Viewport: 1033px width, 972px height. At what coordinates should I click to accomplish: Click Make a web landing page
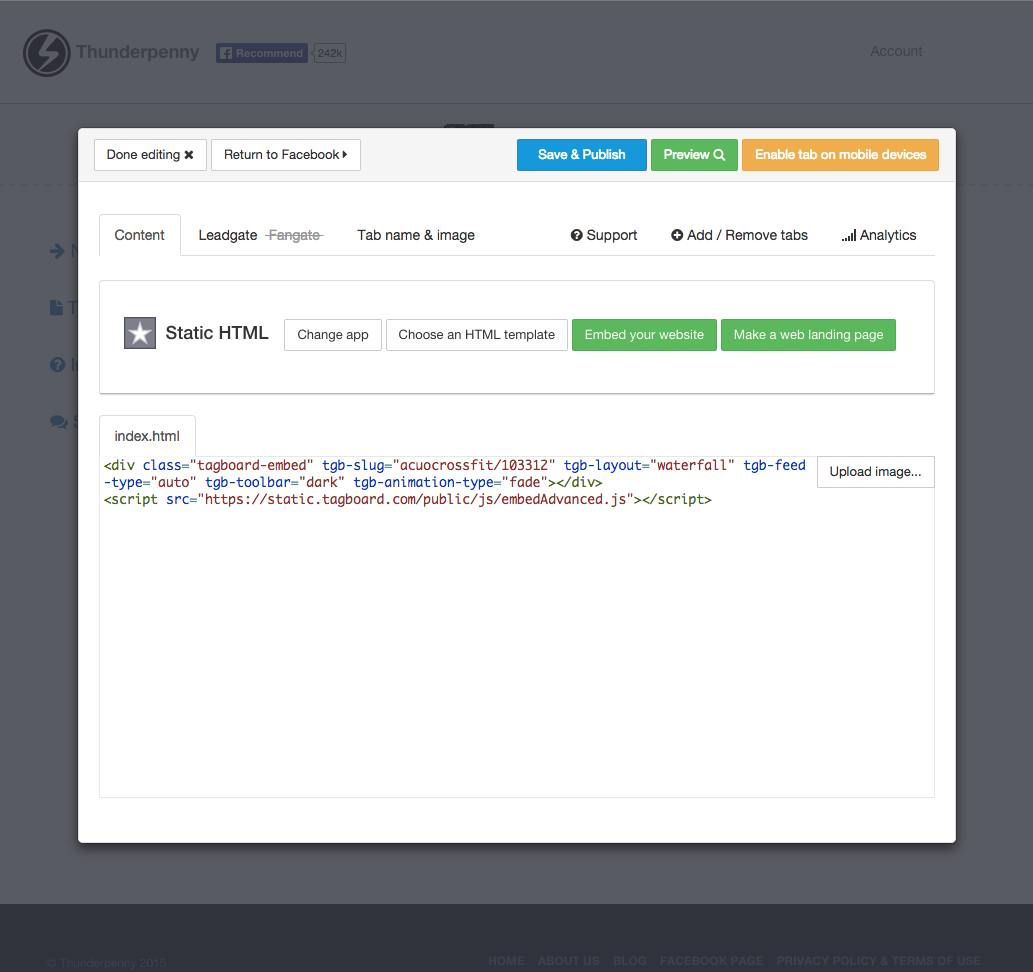click(x=808, y=335)
